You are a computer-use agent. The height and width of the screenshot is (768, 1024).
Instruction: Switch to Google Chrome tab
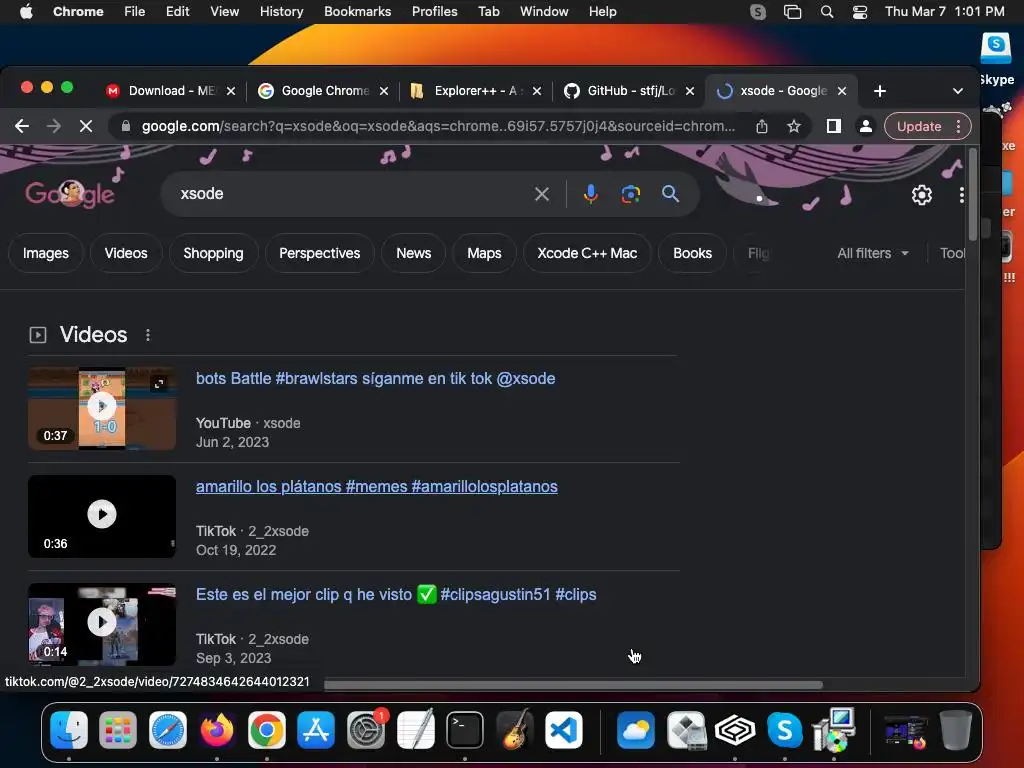click(x=325, y=91)
